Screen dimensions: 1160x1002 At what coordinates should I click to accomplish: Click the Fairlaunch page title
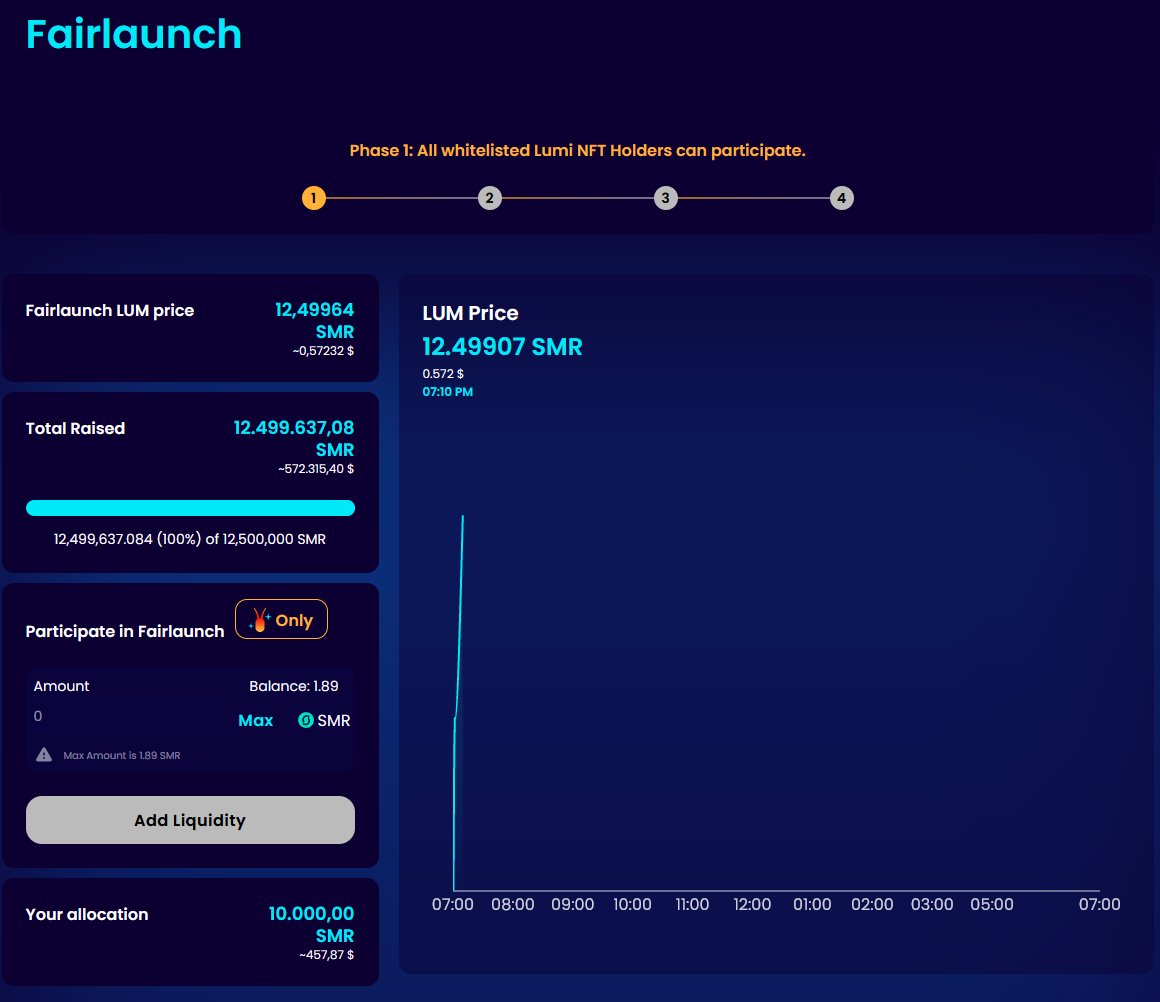pyautogui.click(x=134, y=34)
